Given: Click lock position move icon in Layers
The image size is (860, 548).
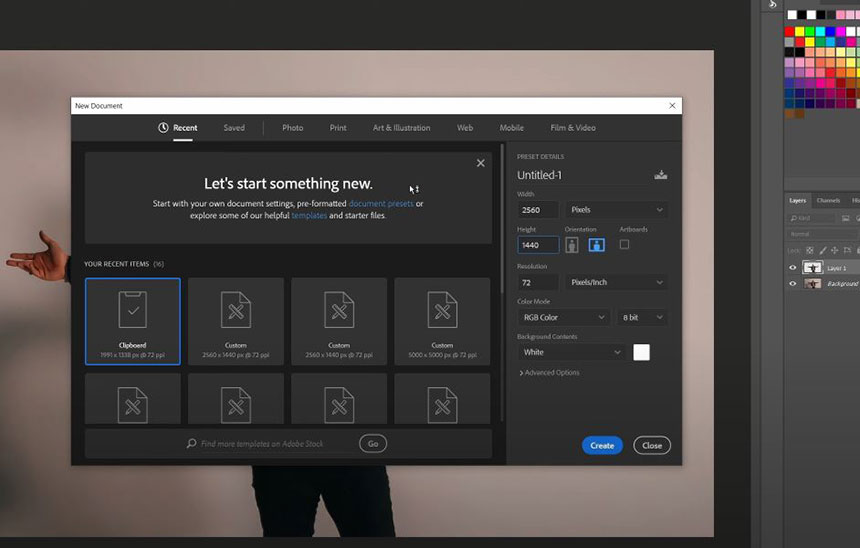Looking at the screenshot, I should click(x=834, y=250).
